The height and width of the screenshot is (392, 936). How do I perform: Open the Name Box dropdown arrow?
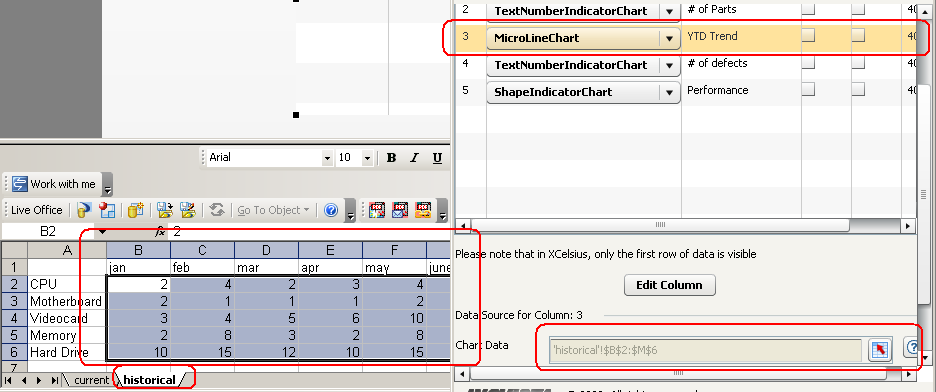tap(103, 232)
